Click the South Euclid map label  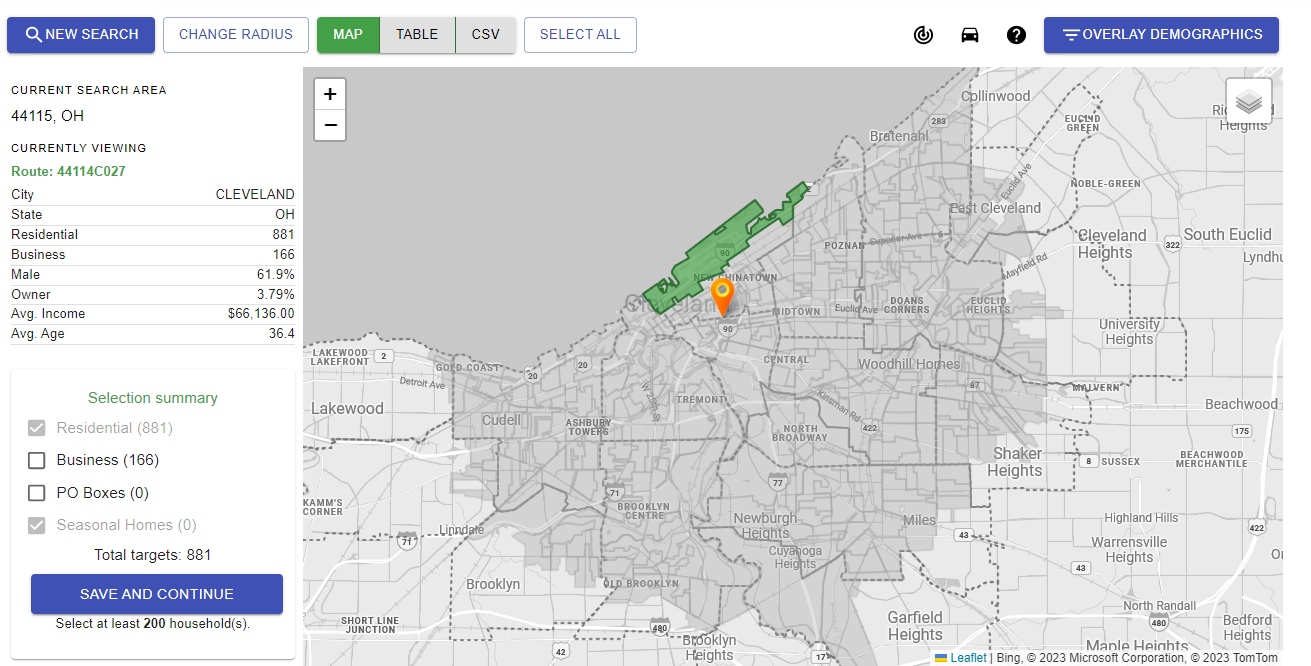1228,234
